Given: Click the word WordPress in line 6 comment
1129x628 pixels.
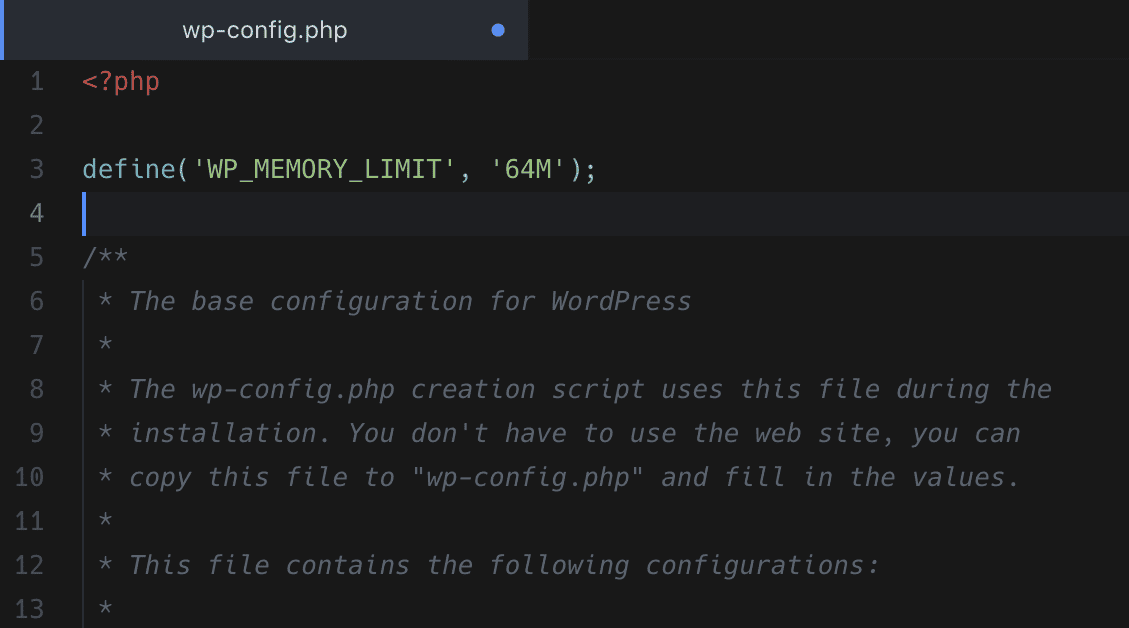Looking at the screenshot, I should point(620,301).
